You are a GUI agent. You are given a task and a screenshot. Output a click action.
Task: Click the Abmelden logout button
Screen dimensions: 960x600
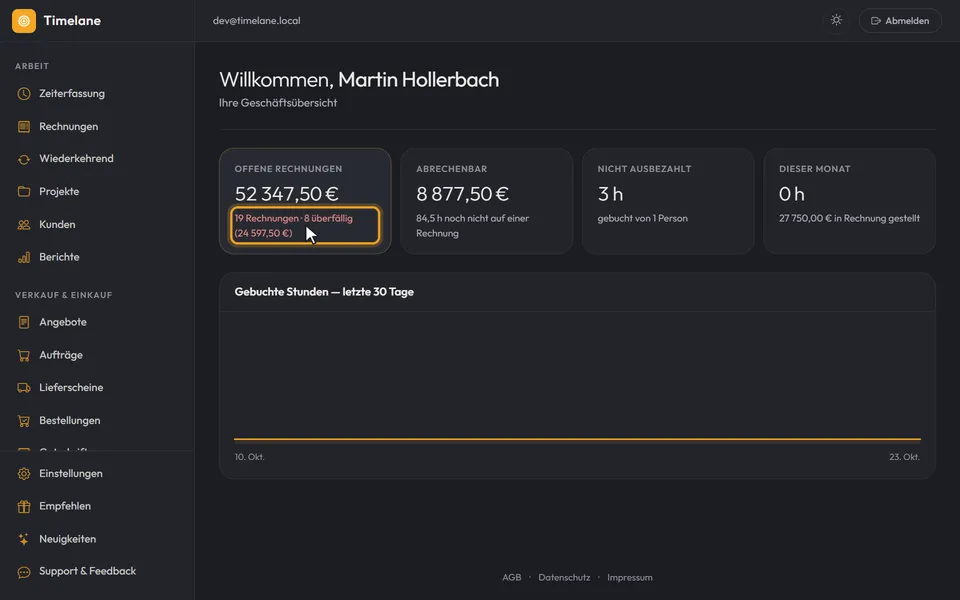(900, 21)
